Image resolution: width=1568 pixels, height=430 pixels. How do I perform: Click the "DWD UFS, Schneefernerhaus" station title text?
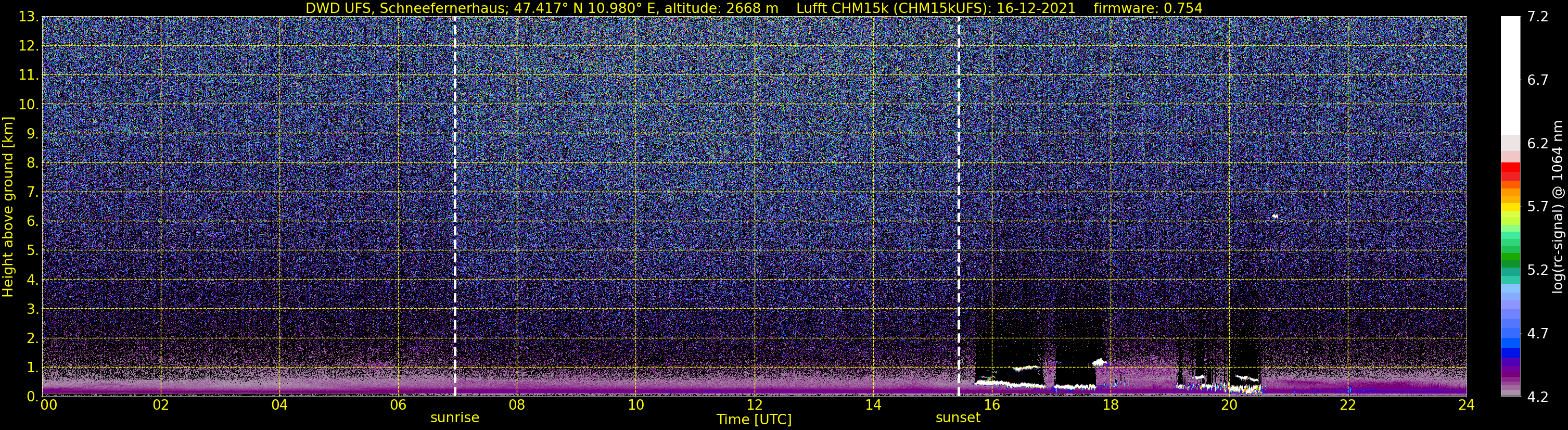point(406,8)
